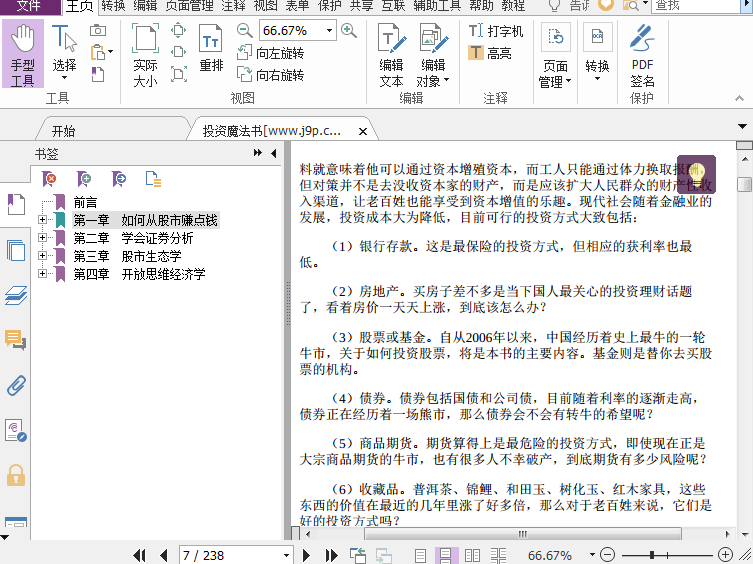The height and width of the screenshot is (564, 753).
Task: Toggle facing pages view mode
Action: [472, 556]
